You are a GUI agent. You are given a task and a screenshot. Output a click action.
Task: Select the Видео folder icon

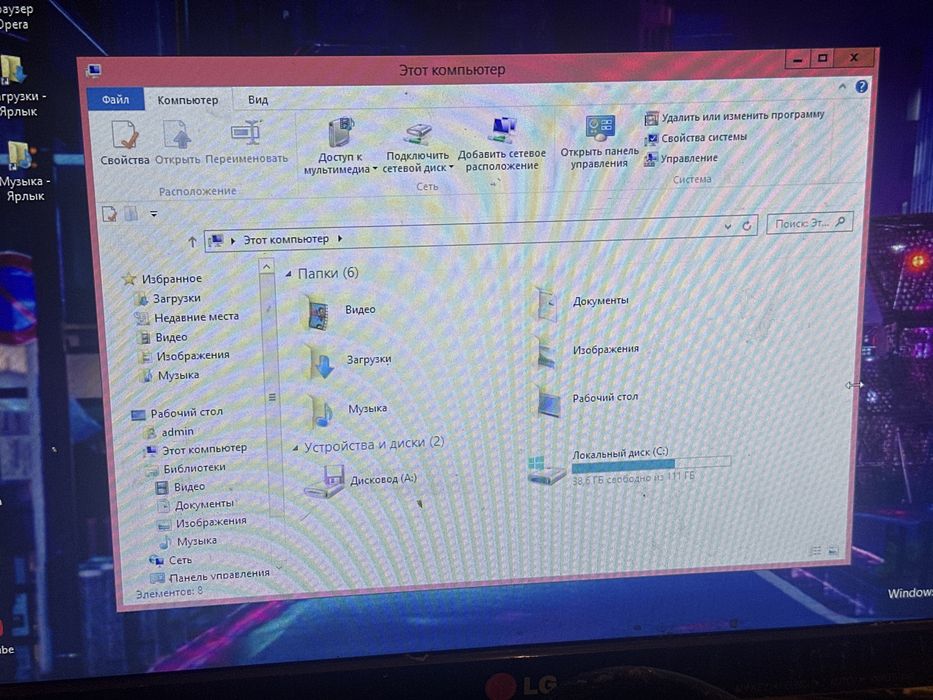tap(319, 311)
